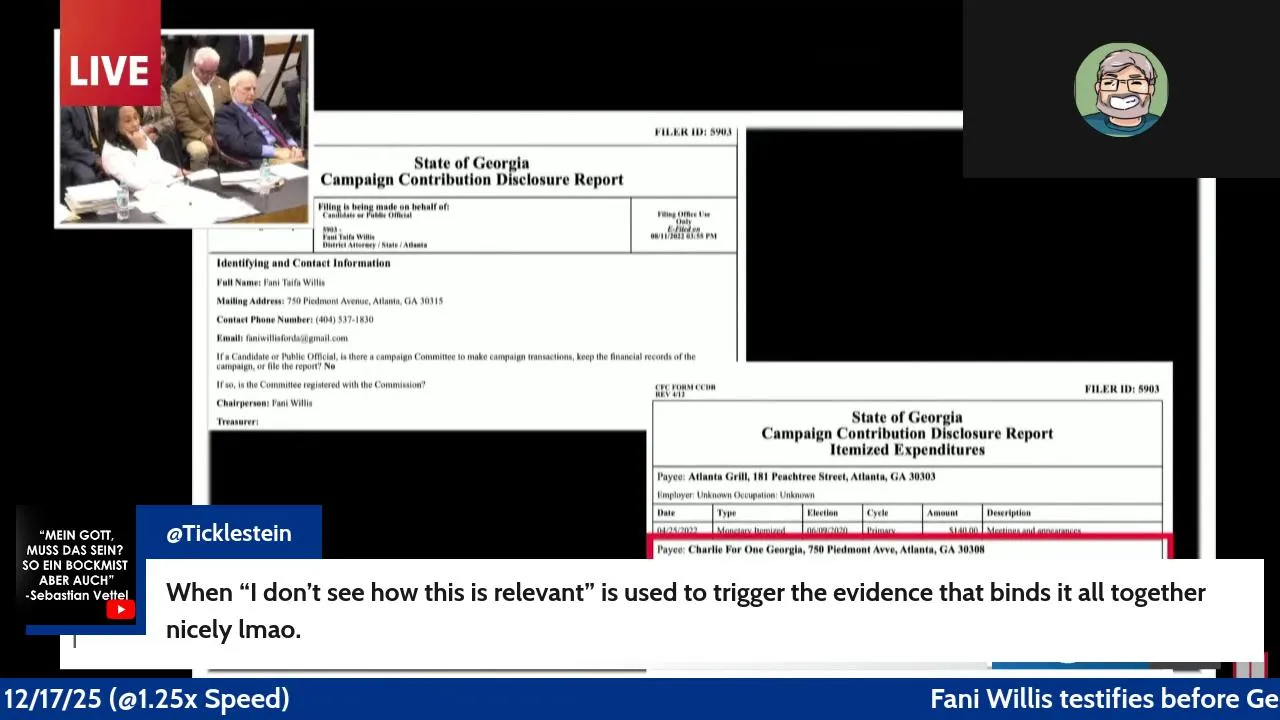This screenshot has width=1280, height=720.
Task: Click the mailing address "750 Piedmont Avenue" line
Action: (x=329, y=301)
